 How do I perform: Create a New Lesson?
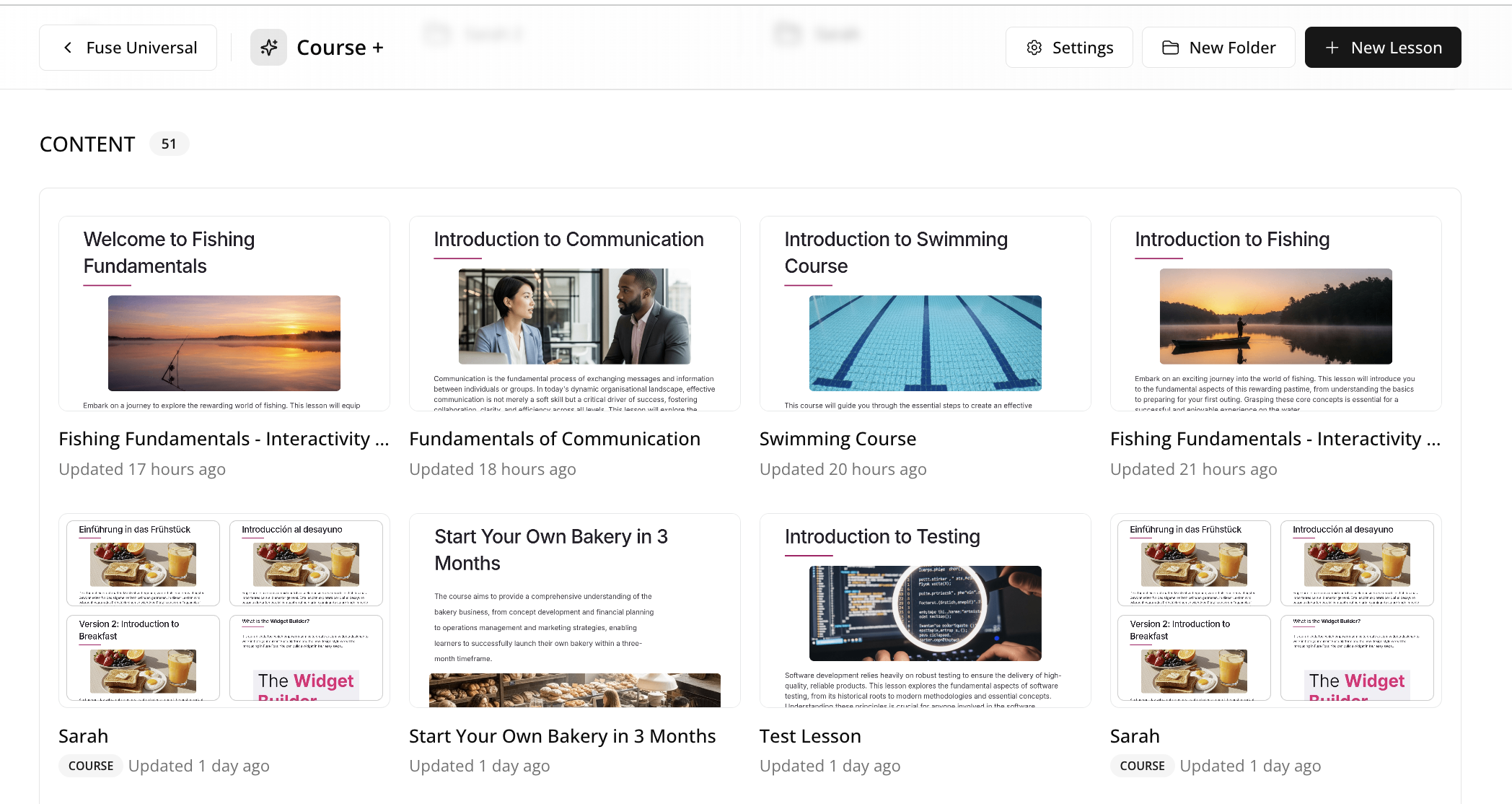pos(1383,48)
